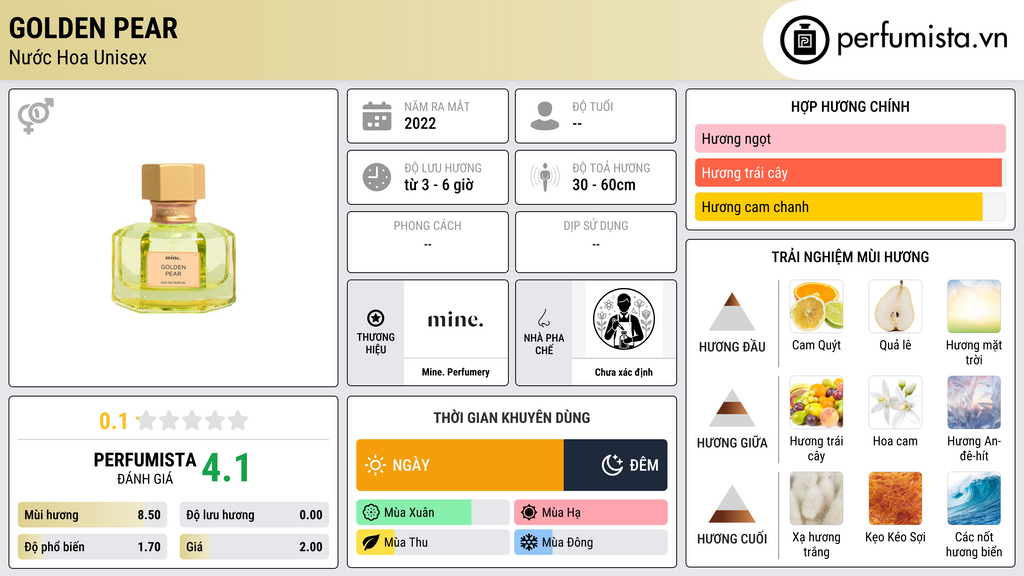This screenshot has width=1024, height=576.
Task: Click the Chưa xác định perfumer label
Action: 624,372
